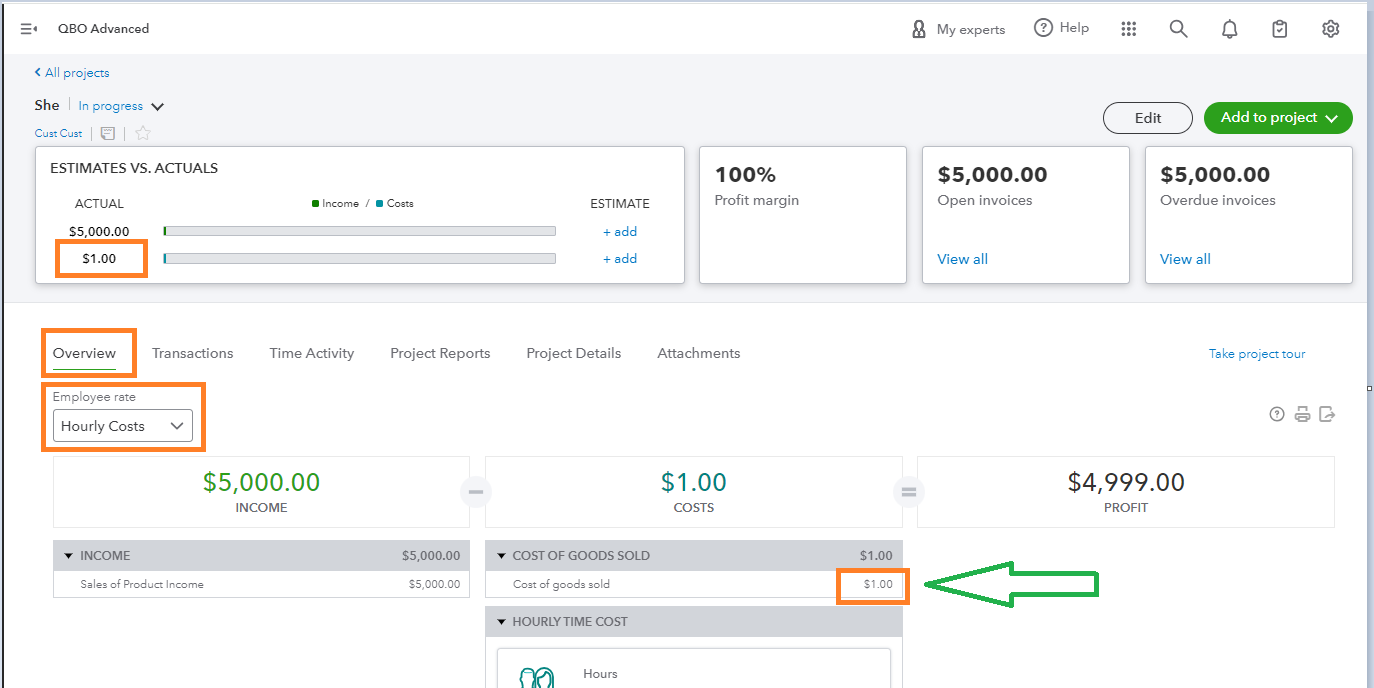Print the project overview
The height and width of the screenshot is (688, 1374).
click(1302, 414)
